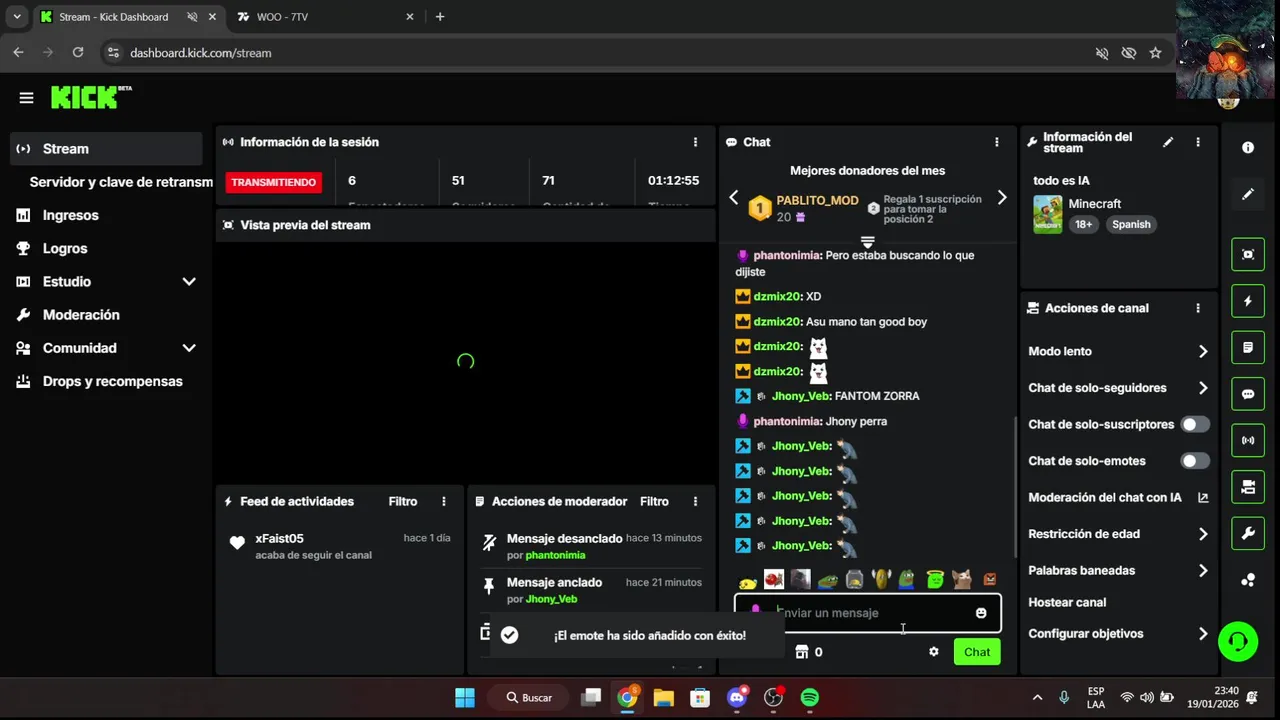Open Spotify from the Windows taskbar
The width and height of the screenshot is (1280, 720).
(810, 697)
